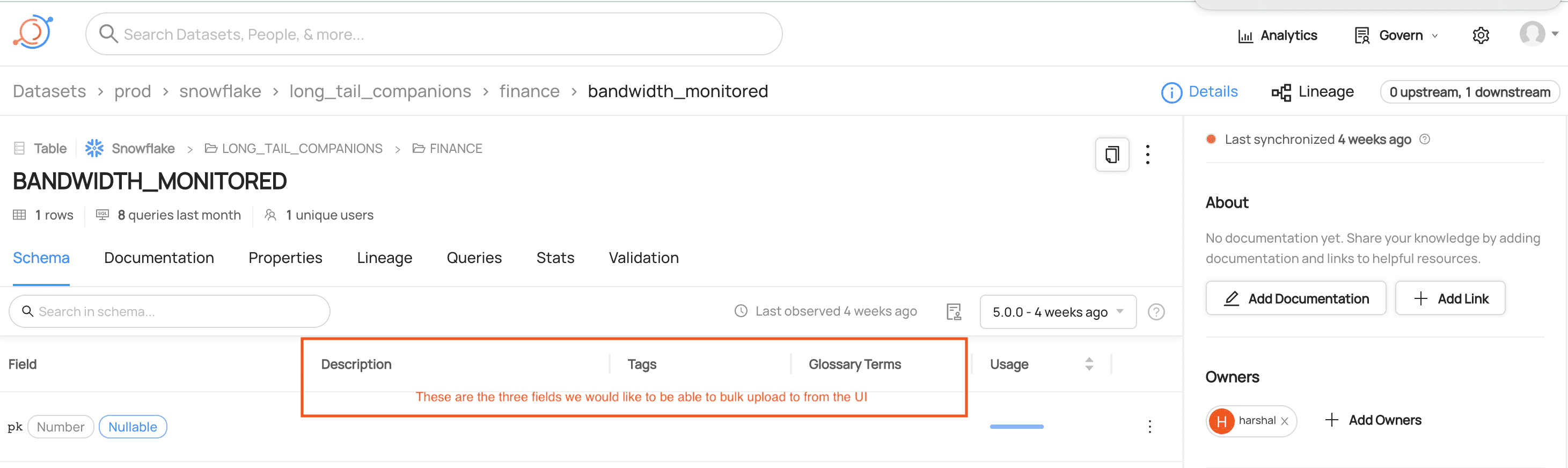Click the schema audit stamps icon
The width and height of the screenshot is (1568, 468).
point(953,312)
